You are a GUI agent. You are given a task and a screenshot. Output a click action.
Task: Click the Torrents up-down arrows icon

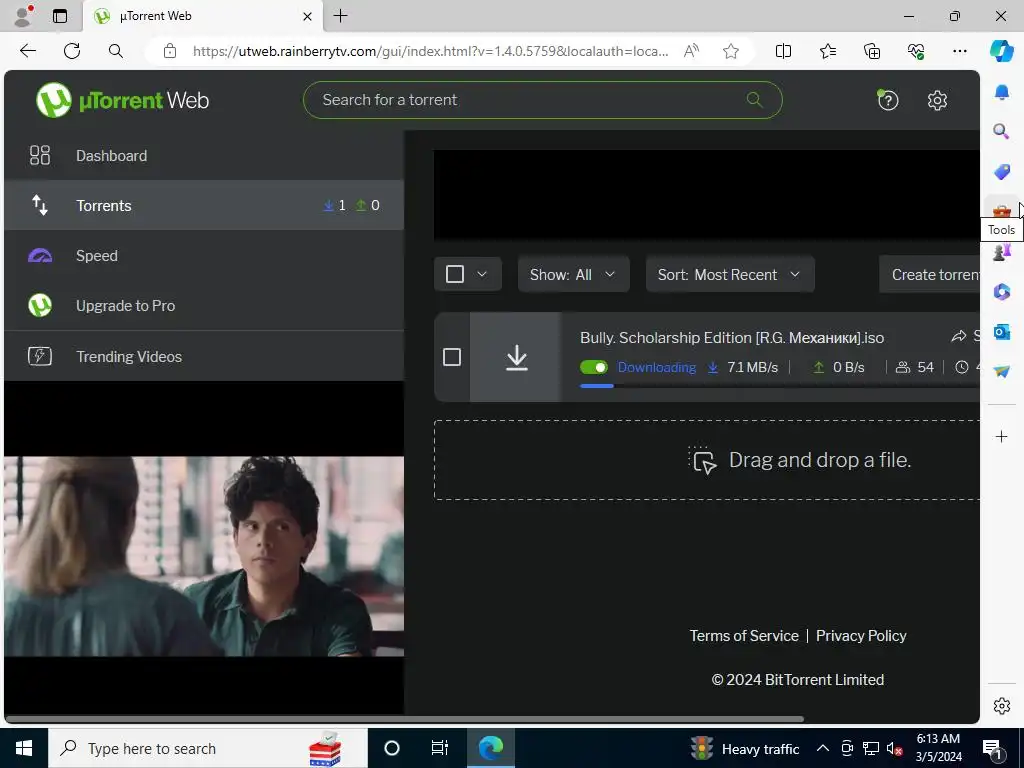(40, 205)
